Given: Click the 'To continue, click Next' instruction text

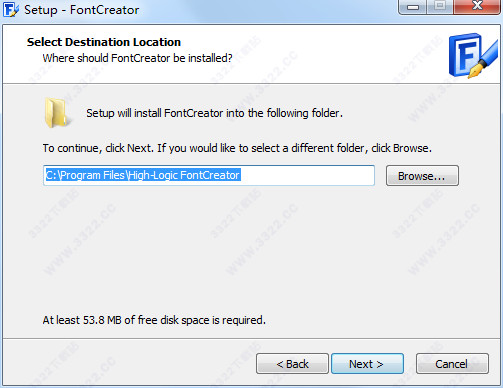Looking at the screenshot, I should (x=237, y=148).
